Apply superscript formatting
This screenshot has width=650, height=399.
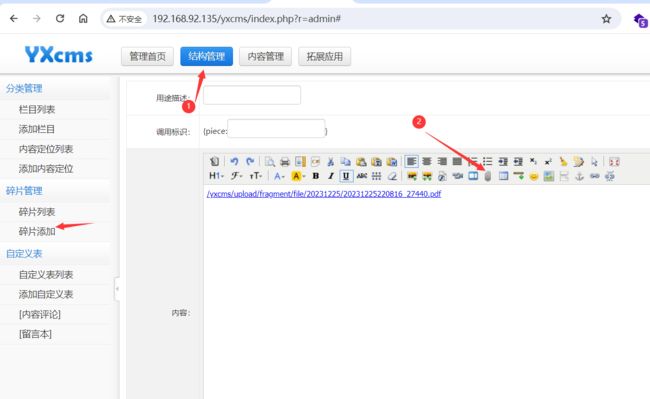pyautogui.click(x=548, y=162)
